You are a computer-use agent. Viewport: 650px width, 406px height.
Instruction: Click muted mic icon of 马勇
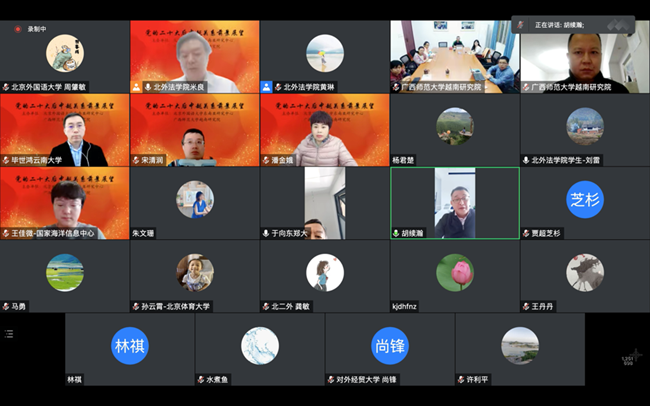point(6,306)
